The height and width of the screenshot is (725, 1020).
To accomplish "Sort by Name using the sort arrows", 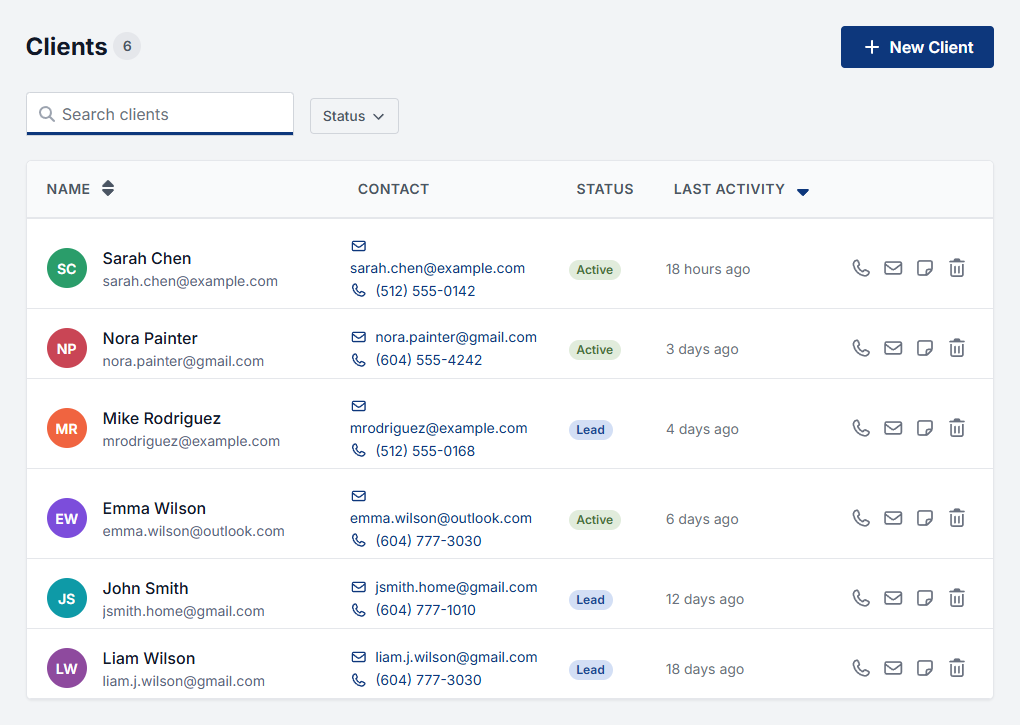I will pos(108,189).
